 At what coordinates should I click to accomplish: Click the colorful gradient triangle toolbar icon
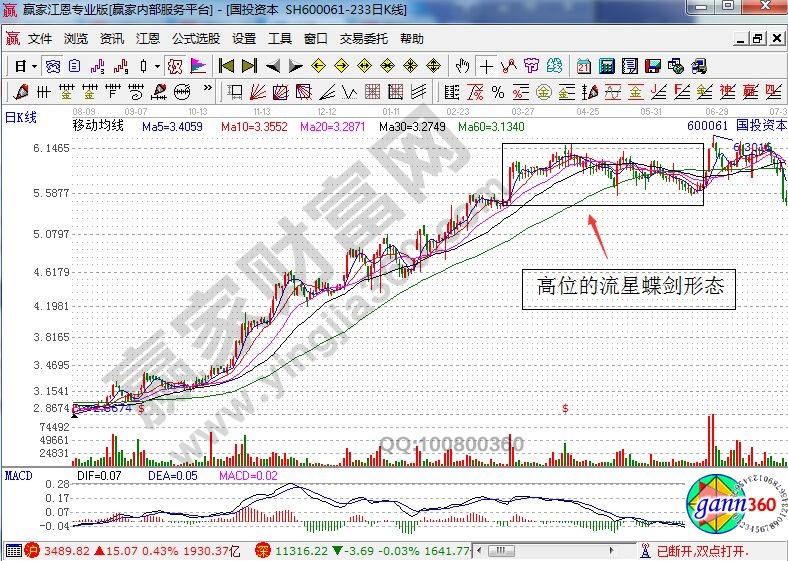(198, 66)
